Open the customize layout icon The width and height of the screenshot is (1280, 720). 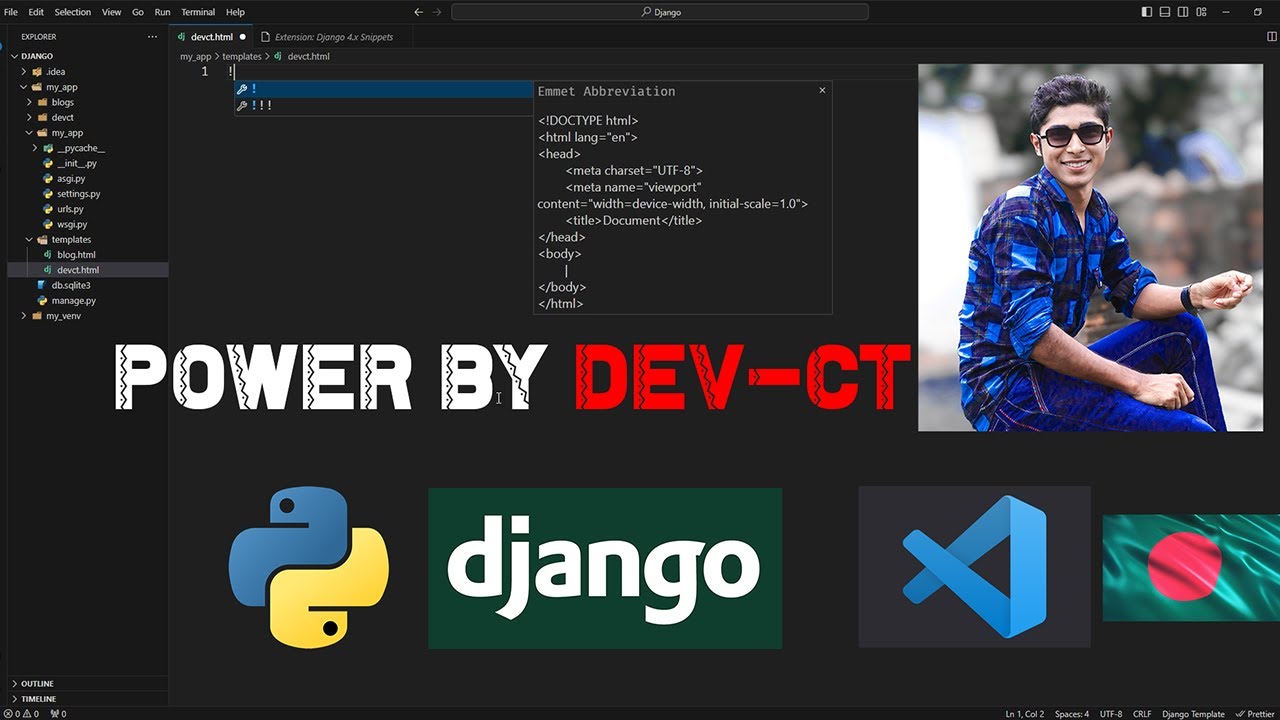(1201, 12)
